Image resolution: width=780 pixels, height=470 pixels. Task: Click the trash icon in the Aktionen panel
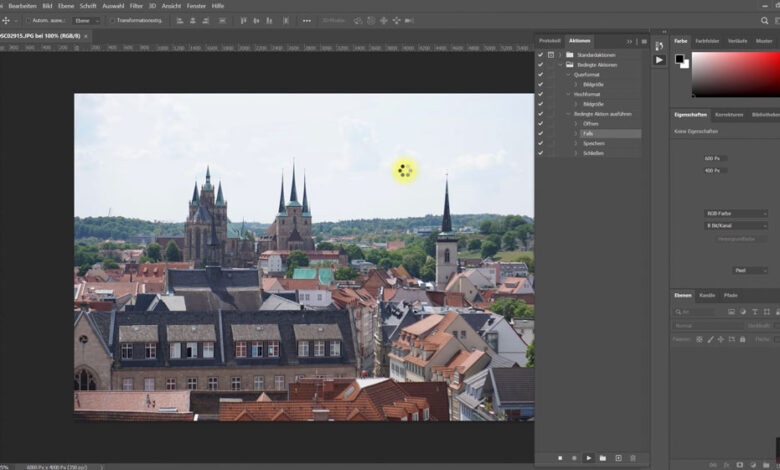[x=632, y=457]
